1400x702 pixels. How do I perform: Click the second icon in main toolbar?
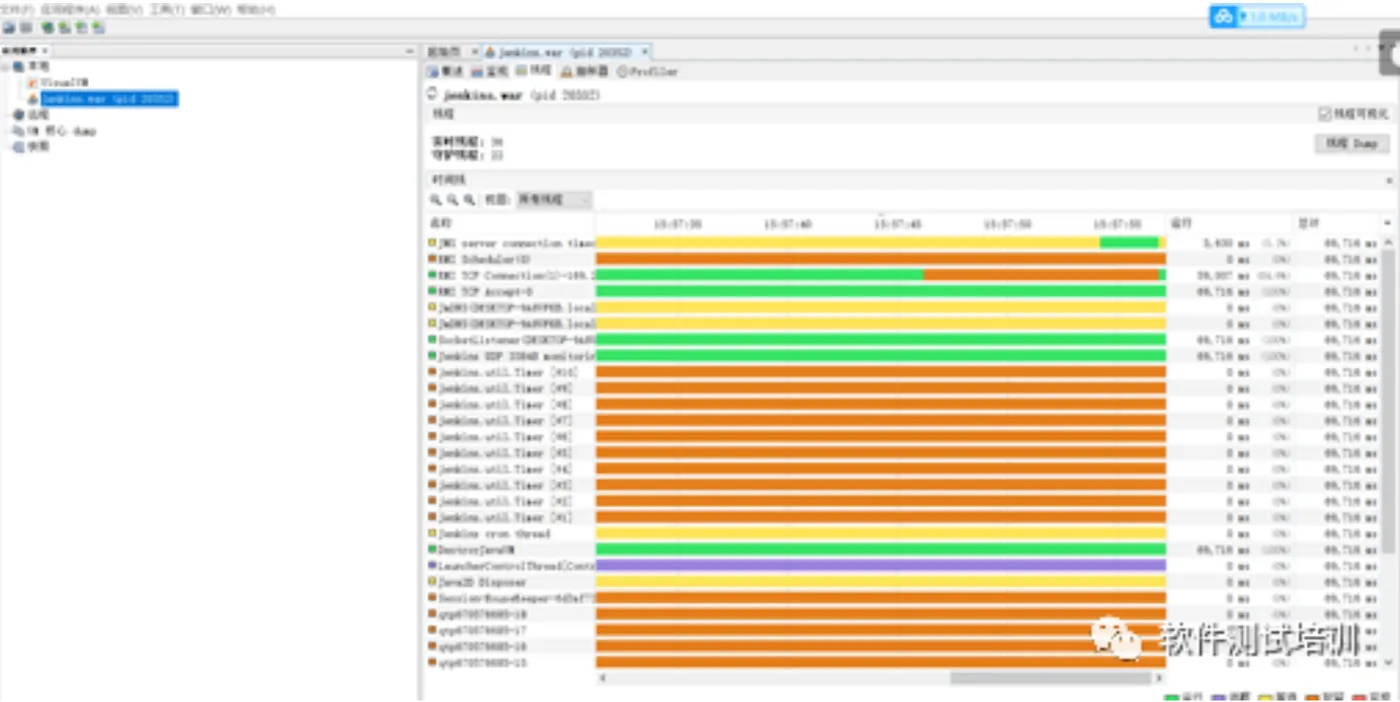tap(25, 28)
